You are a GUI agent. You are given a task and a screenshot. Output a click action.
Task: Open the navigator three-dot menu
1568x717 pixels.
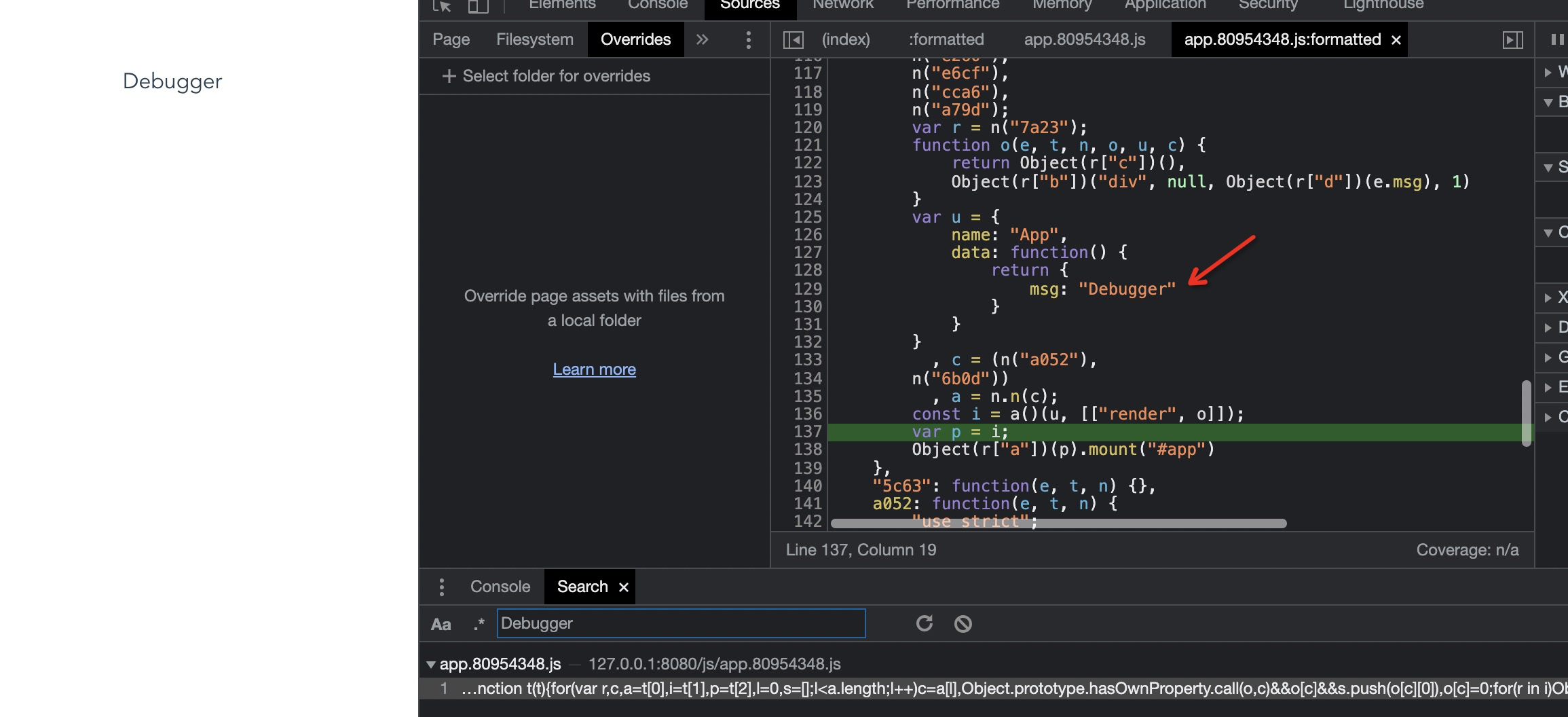748,39
